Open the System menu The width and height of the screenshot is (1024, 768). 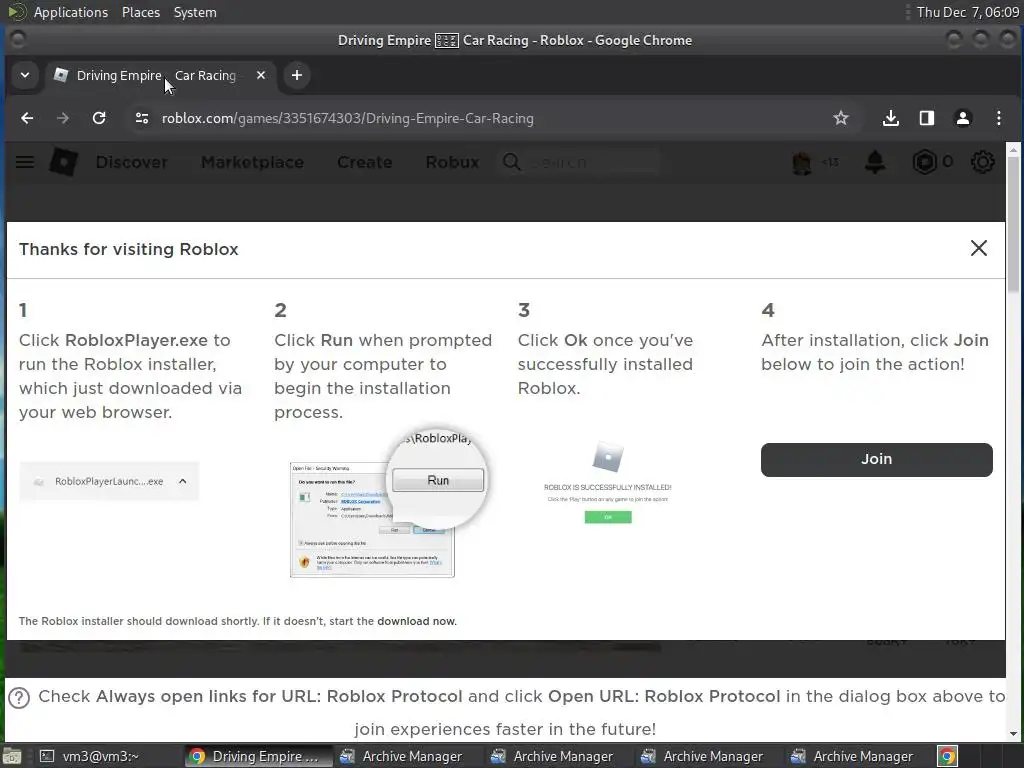[x=195, y=12]
